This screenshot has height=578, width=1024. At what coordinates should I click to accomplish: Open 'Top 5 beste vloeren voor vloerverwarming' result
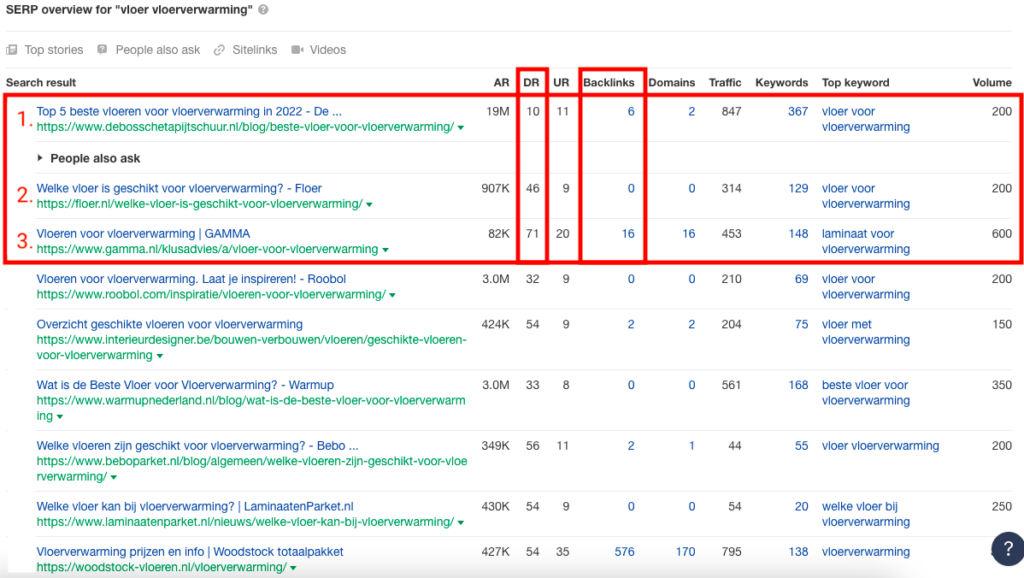point(189,111)
